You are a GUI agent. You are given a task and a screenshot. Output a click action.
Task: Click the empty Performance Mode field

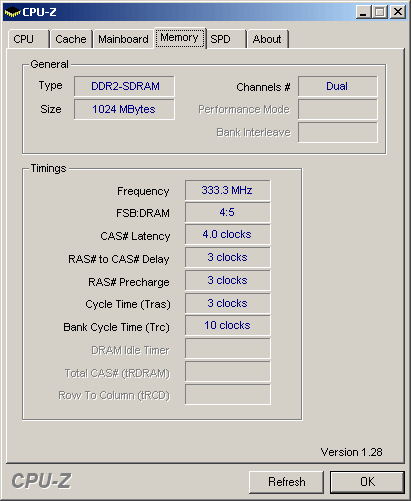pos(338,109)
